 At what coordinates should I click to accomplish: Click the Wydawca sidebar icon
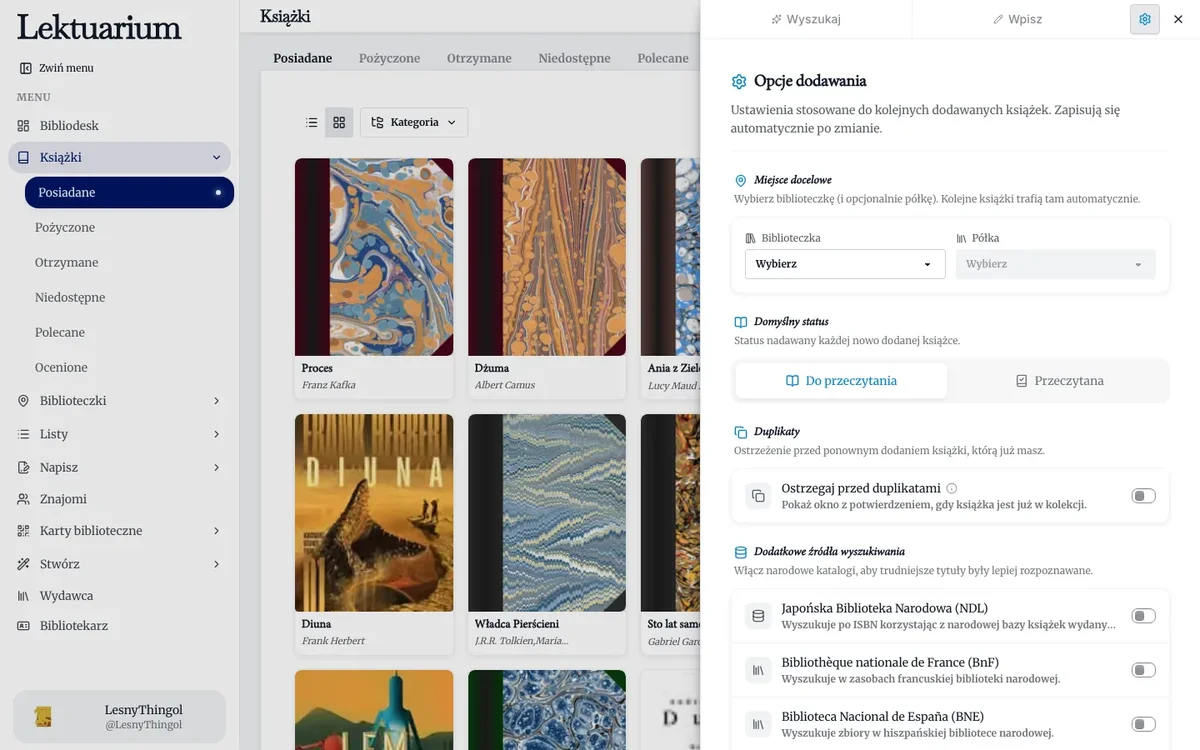(24, 596)
